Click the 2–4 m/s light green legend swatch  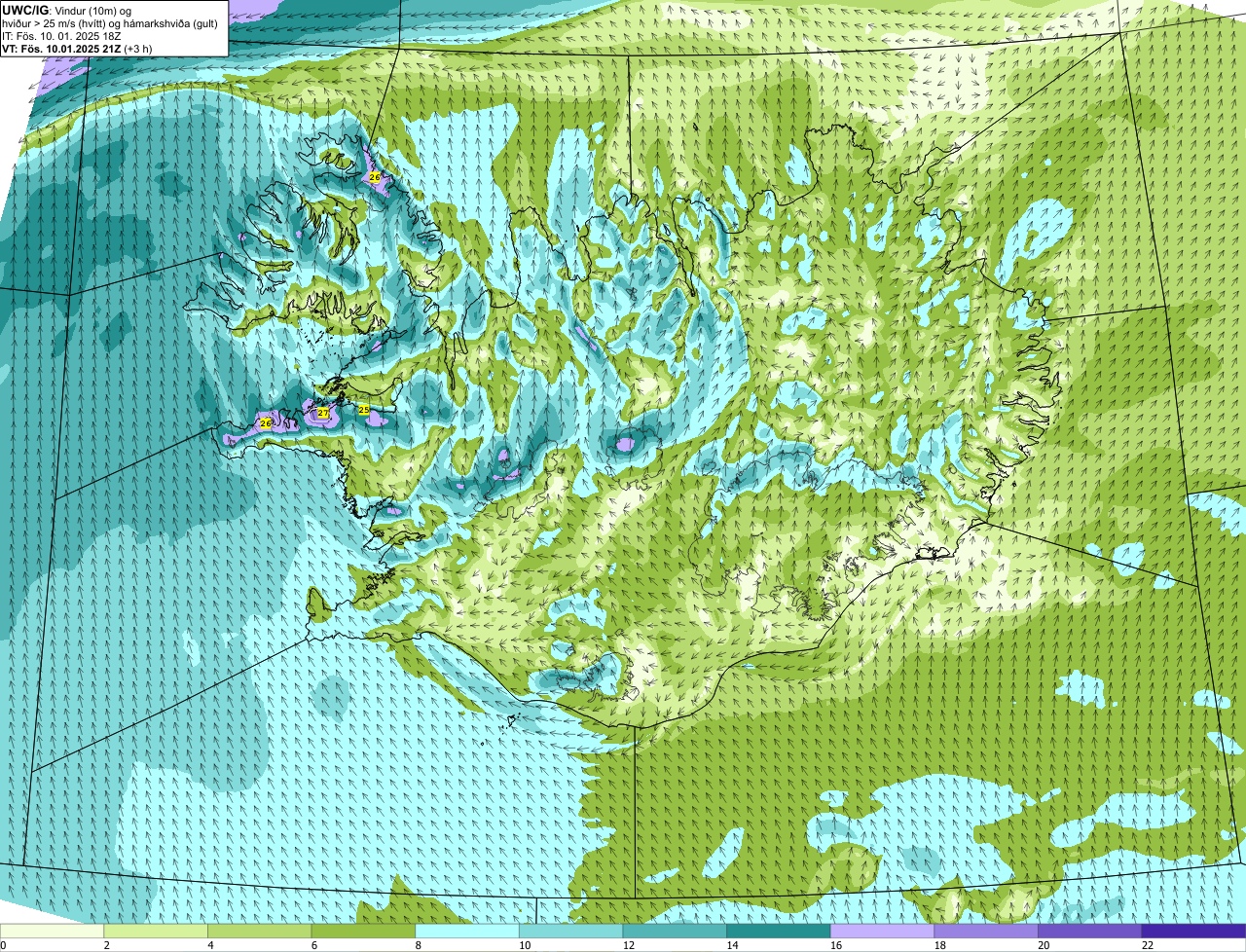(x=156, y=931)
